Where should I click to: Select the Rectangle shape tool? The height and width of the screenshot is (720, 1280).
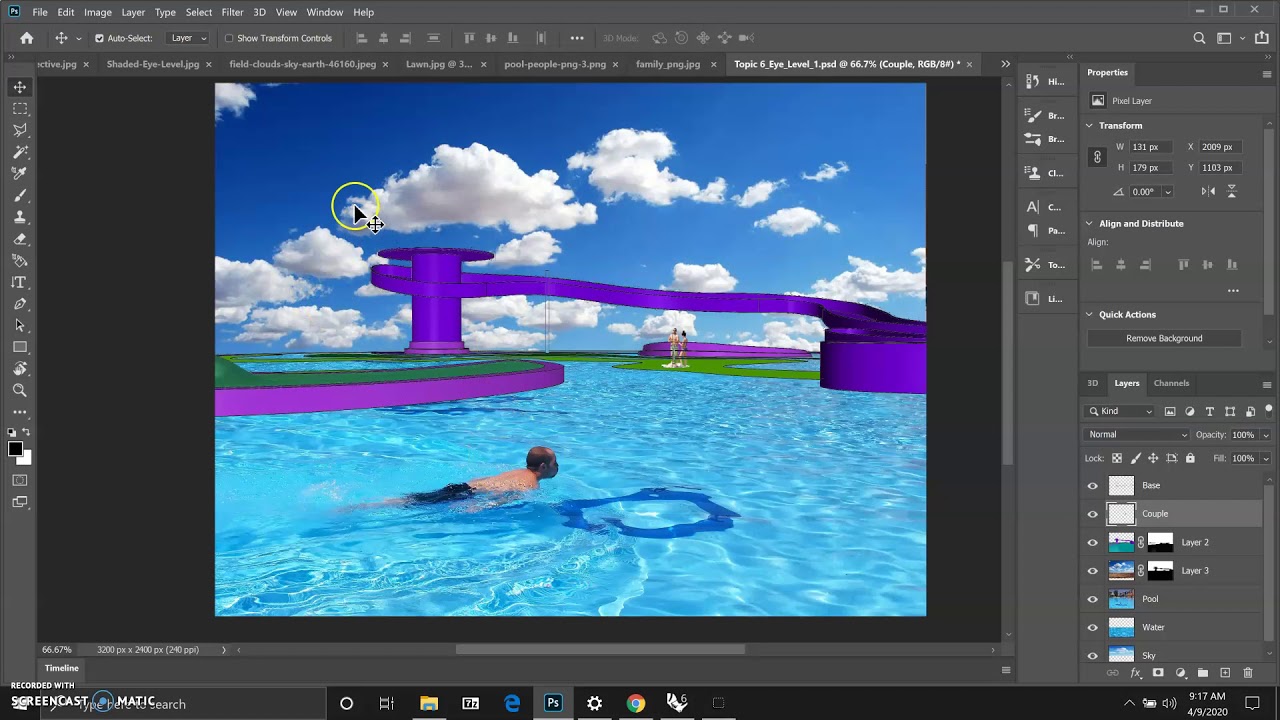(20, 347)
